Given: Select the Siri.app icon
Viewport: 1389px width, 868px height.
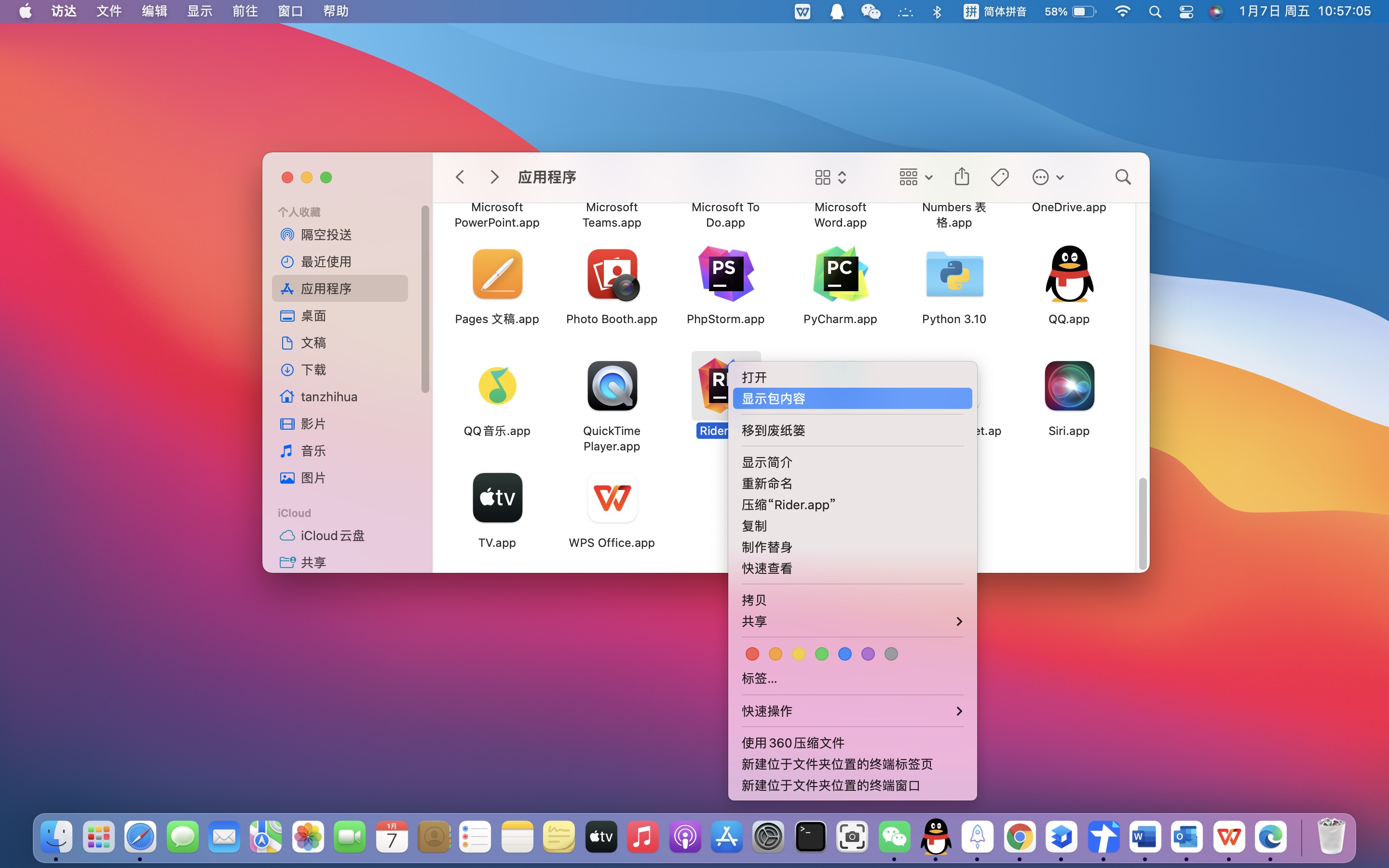Looking at the screenshot, I should click(x=1069, y=386).
